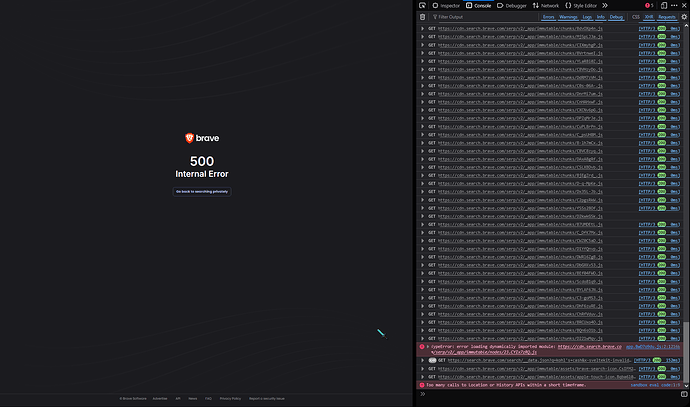The image size is (690, 407).
Task: Toggle the Debug filter
Action: pyautogui.click(x=616, y=17)
